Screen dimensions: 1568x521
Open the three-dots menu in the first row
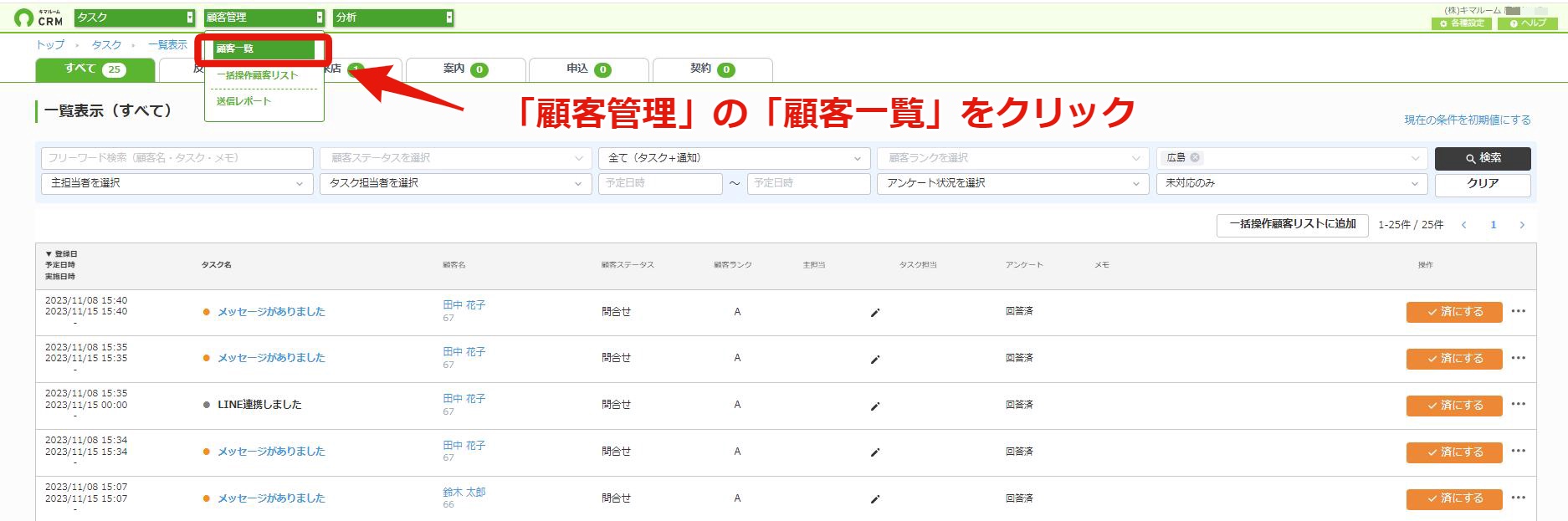point(1519,311)
